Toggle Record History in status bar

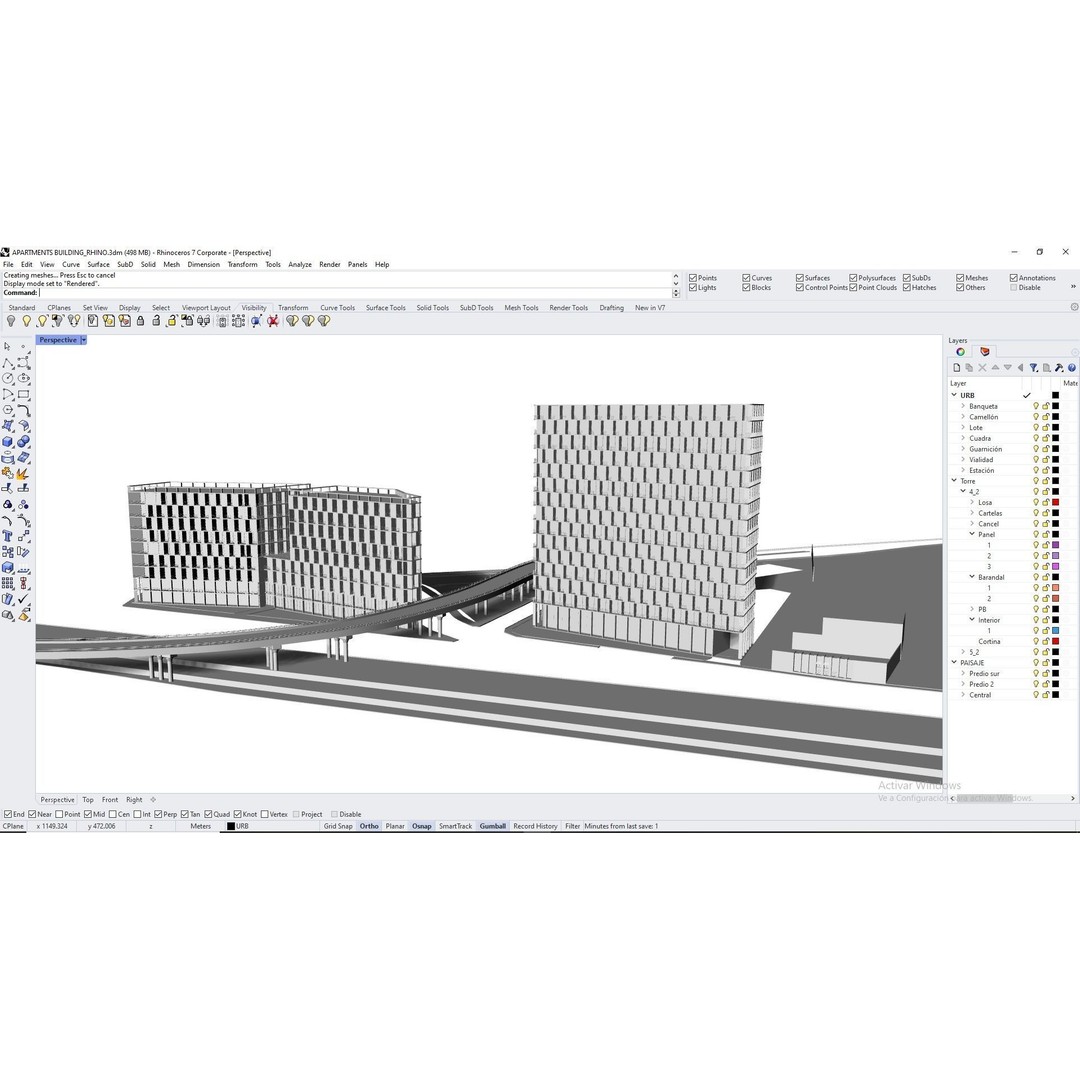click(x=535, y=826)
